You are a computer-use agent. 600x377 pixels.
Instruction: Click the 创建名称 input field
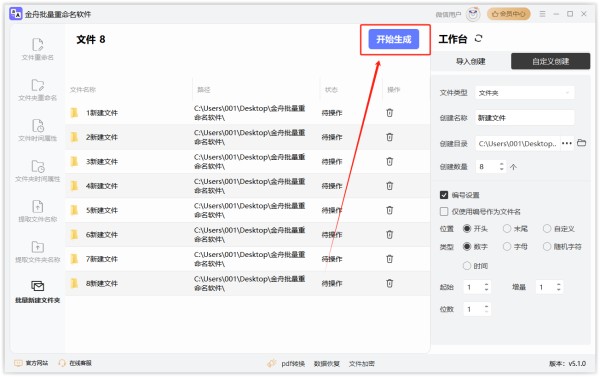tap(525, 118)
